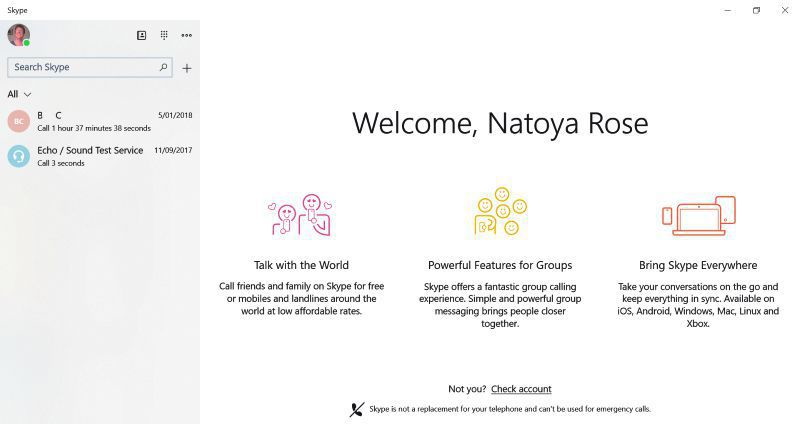Viewport: 800px width, 424px height.
Task: Minimize the Skype window
Action: (728, 10)
